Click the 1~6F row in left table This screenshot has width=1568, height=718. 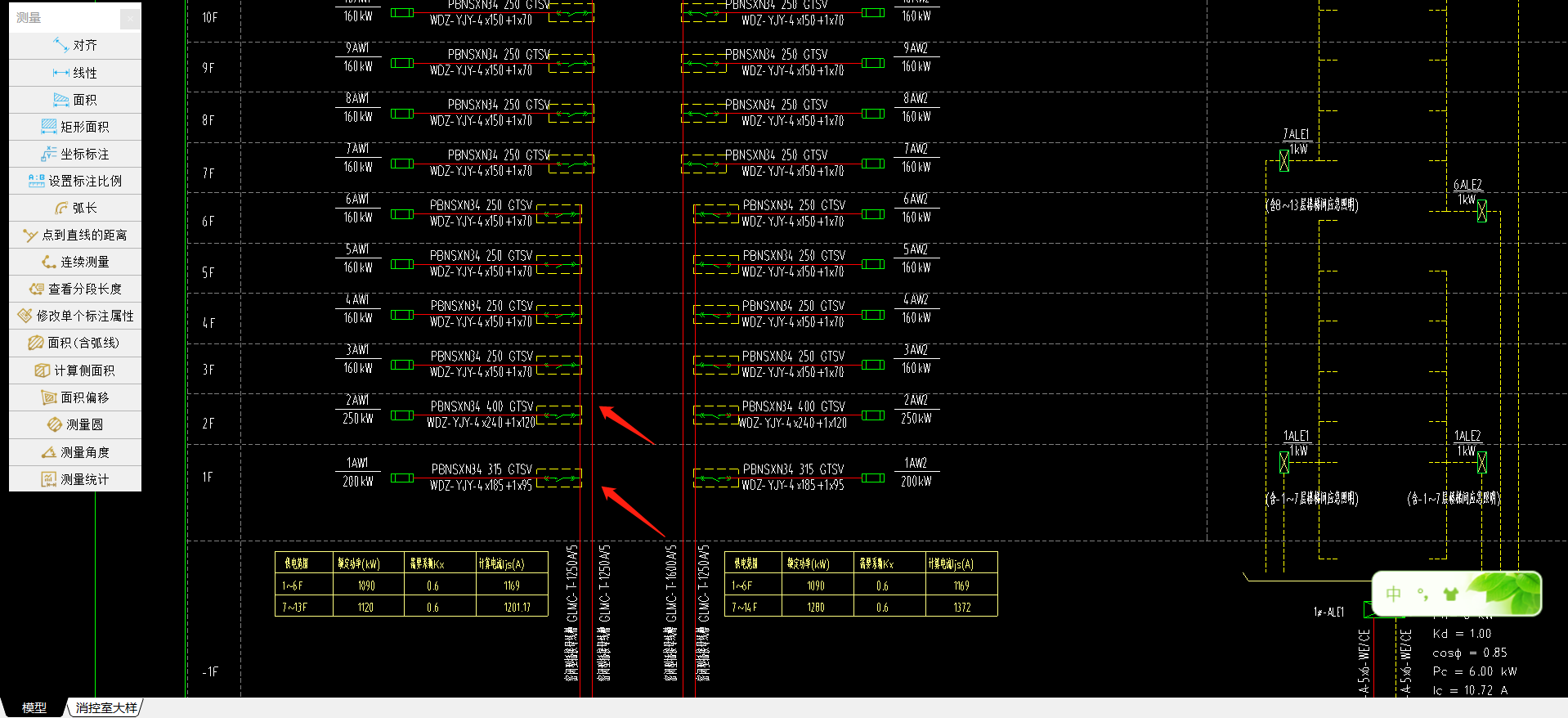411,585
